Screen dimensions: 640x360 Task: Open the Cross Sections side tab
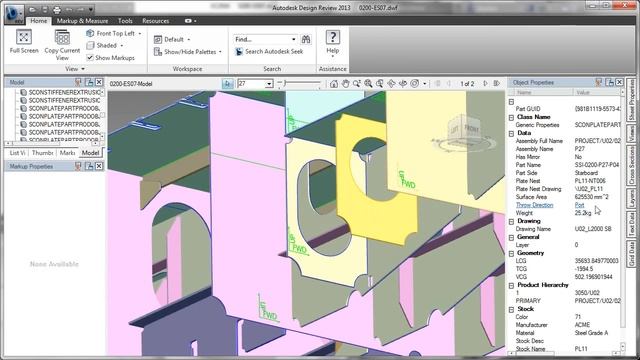pos(631,166)
